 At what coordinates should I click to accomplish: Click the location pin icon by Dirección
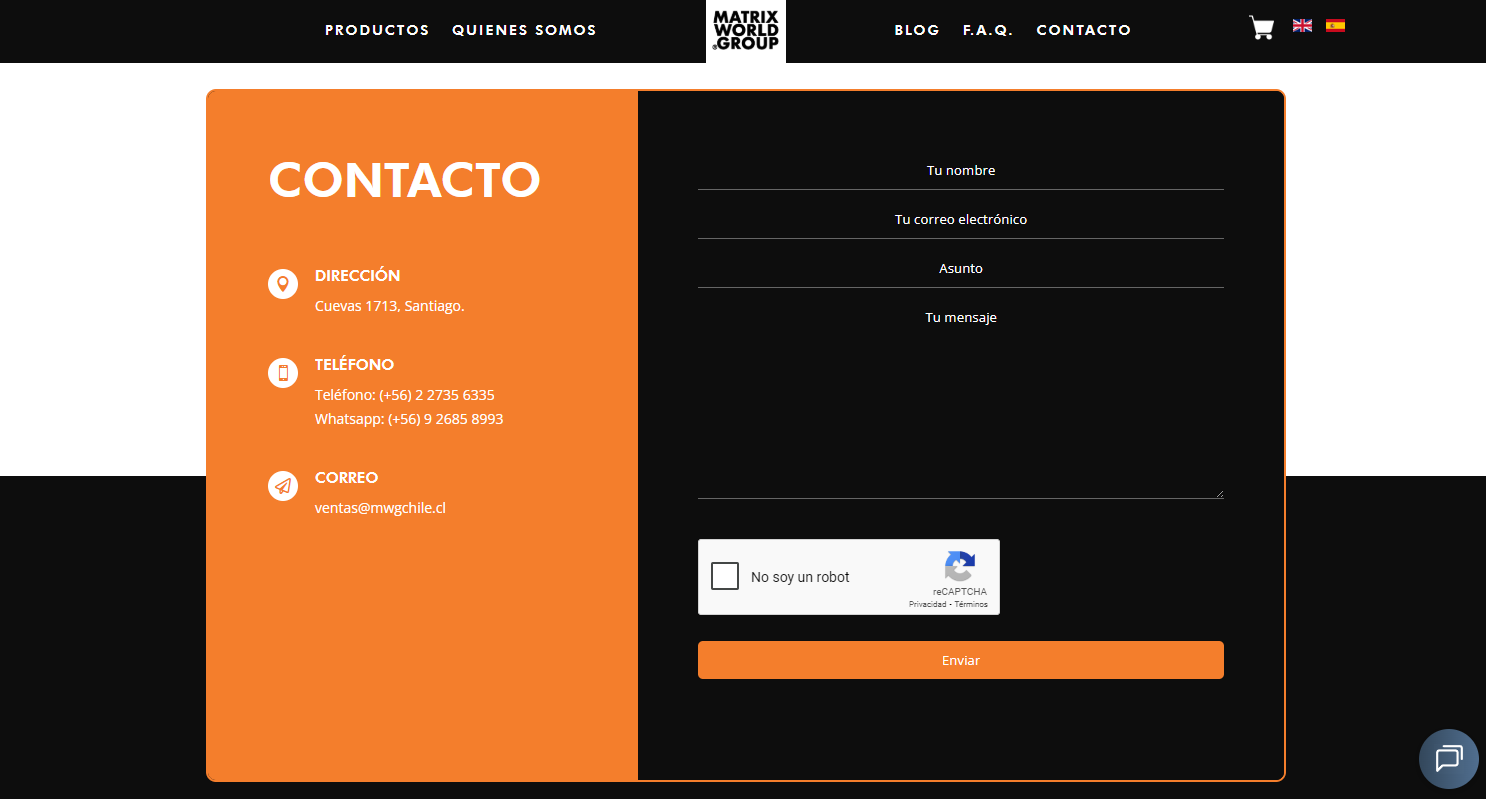(283, 284)
